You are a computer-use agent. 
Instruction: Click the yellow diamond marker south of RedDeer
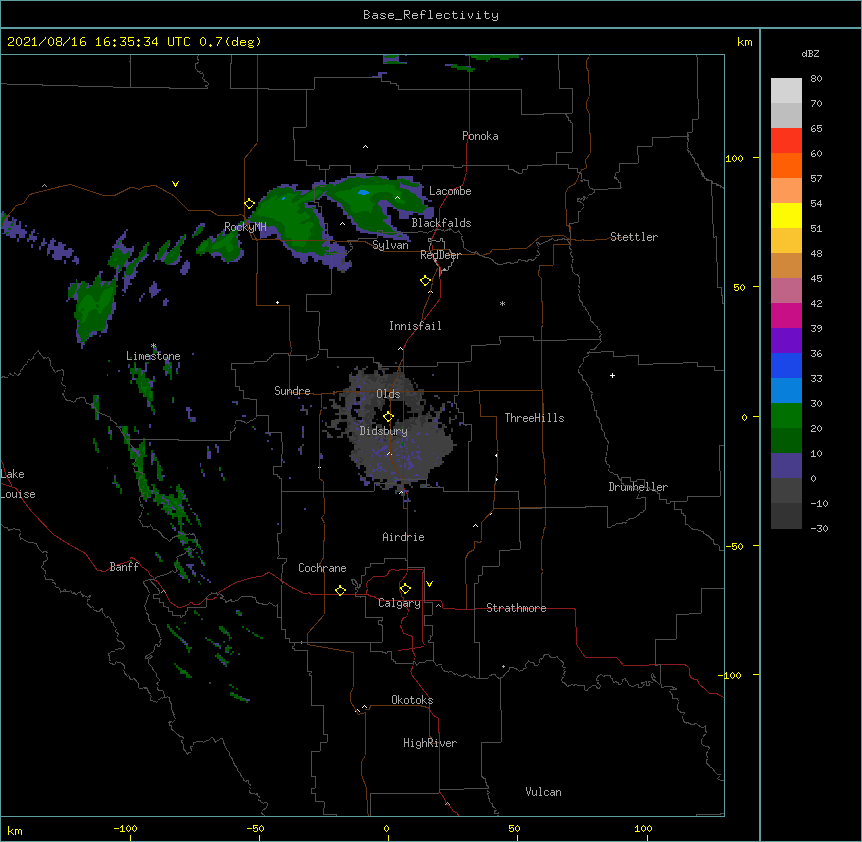coord(426,281)
